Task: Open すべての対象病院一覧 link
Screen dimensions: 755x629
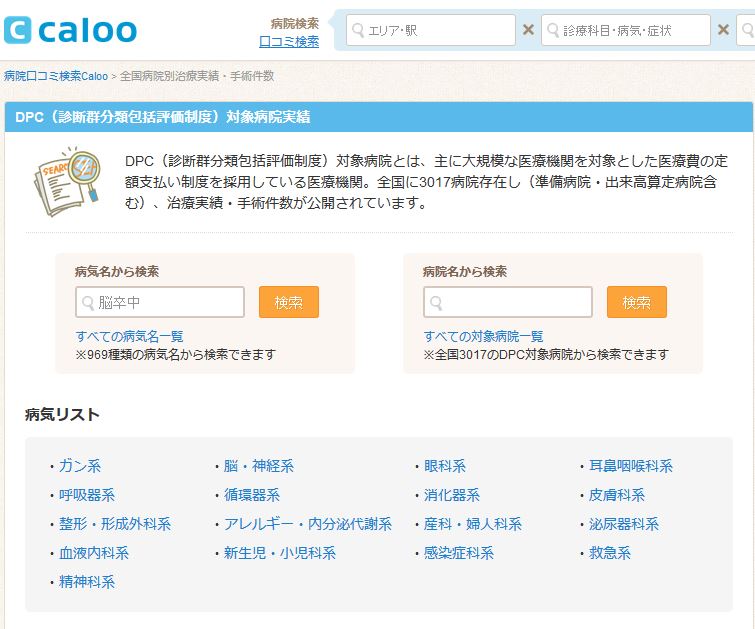Action: click(484, 336)
